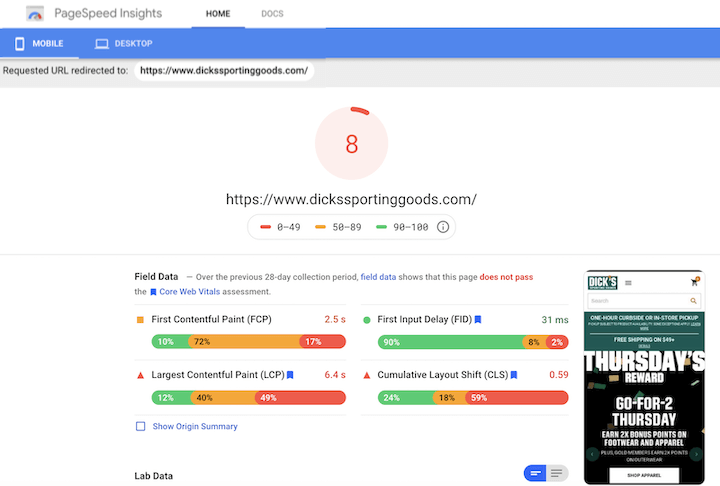
Task: Click the PageSpeed Insights logo icon
Action: click(35, 14)
